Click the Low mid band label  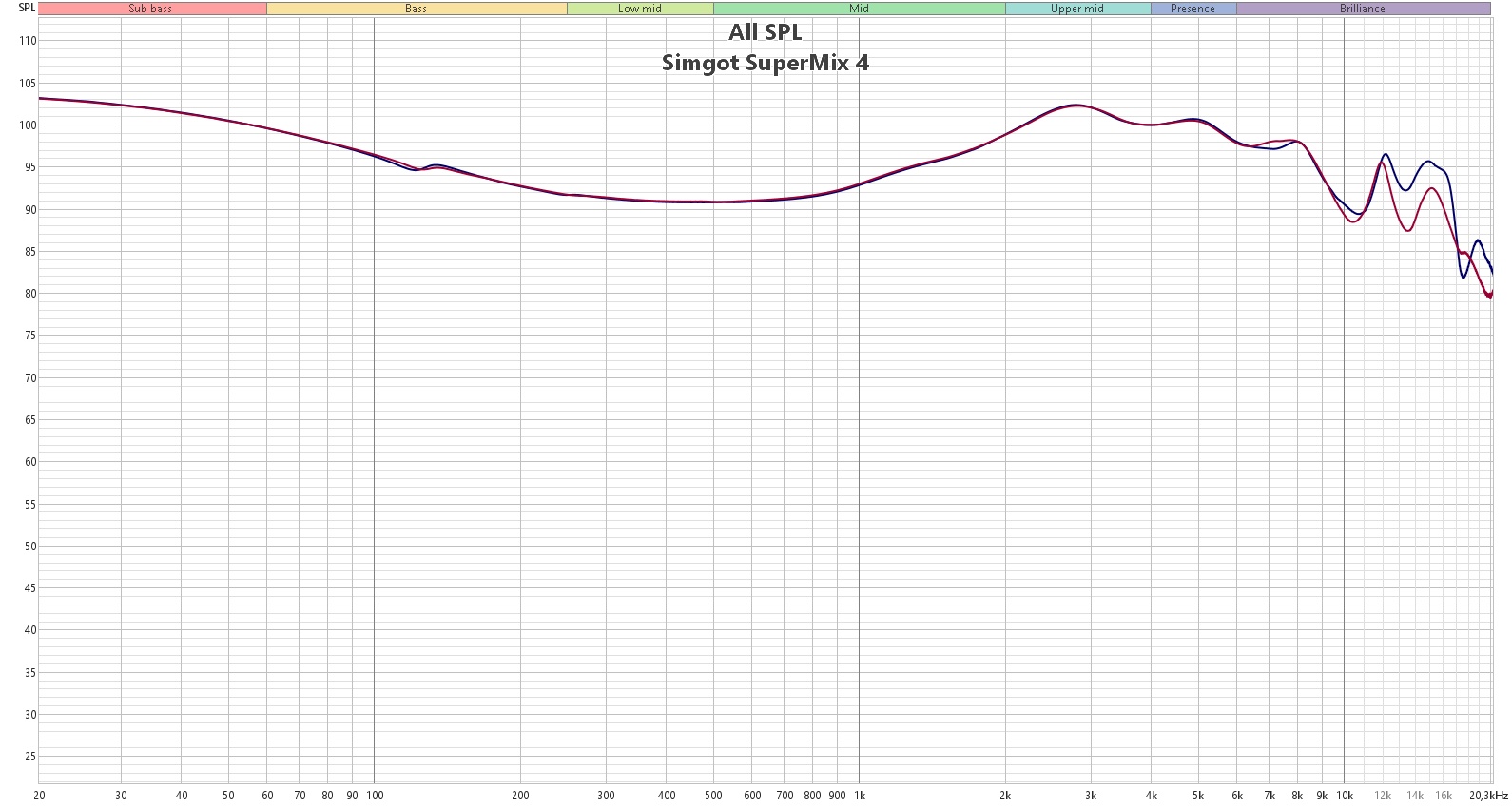coord(640,9)
